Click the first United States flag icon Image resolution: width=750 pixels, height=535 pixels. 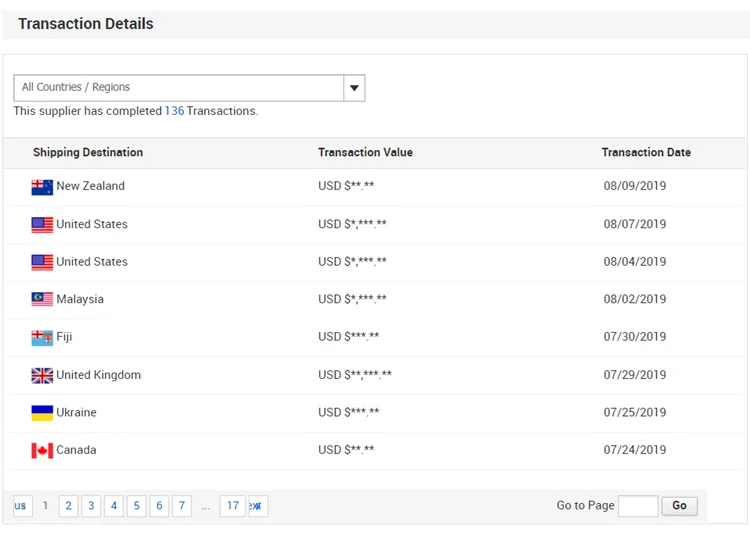click(42, 225)
